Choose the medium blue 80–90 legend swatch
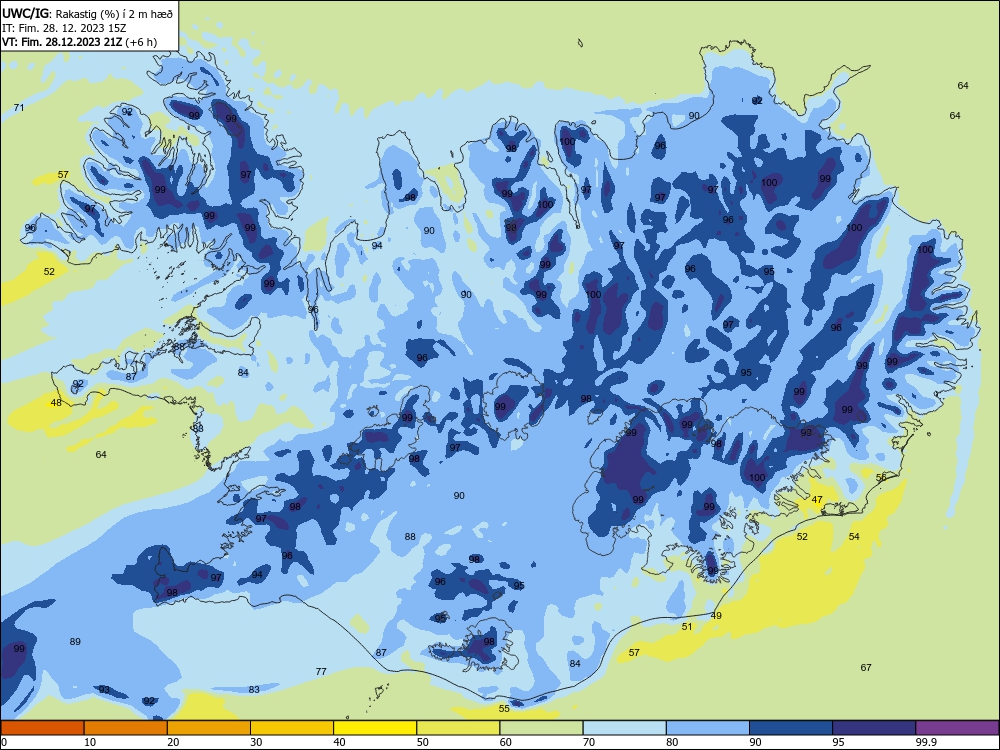 [x=708, y=728]
